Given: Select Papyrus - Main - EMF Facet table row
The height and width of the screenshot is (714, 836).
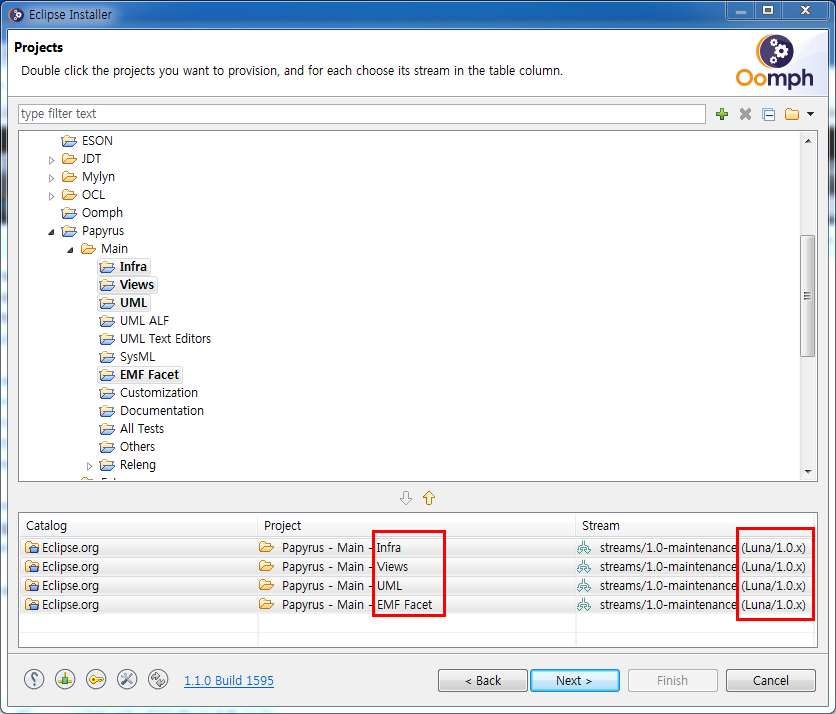Looking at the screenshot, I should click(x=417, y=605).
